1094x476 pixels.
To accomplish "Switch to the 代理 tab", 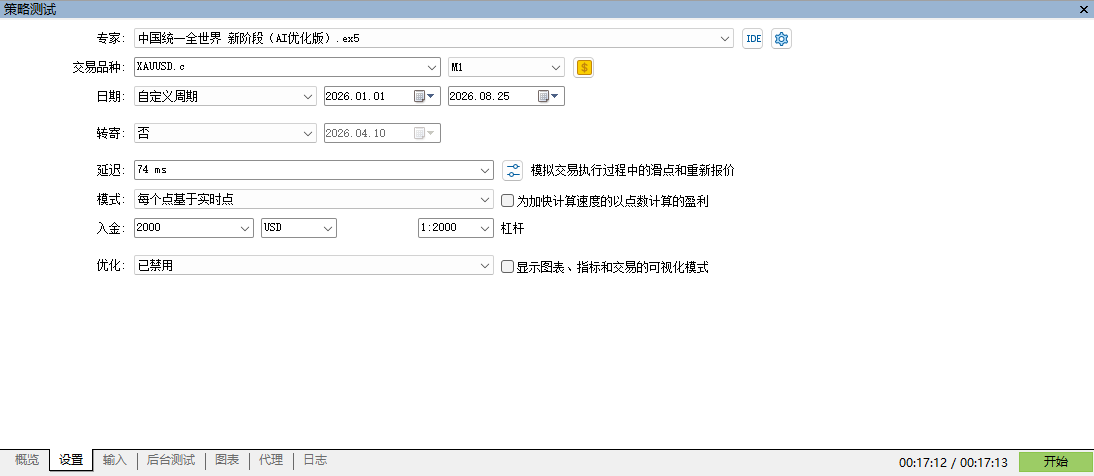I will [271, 461].
